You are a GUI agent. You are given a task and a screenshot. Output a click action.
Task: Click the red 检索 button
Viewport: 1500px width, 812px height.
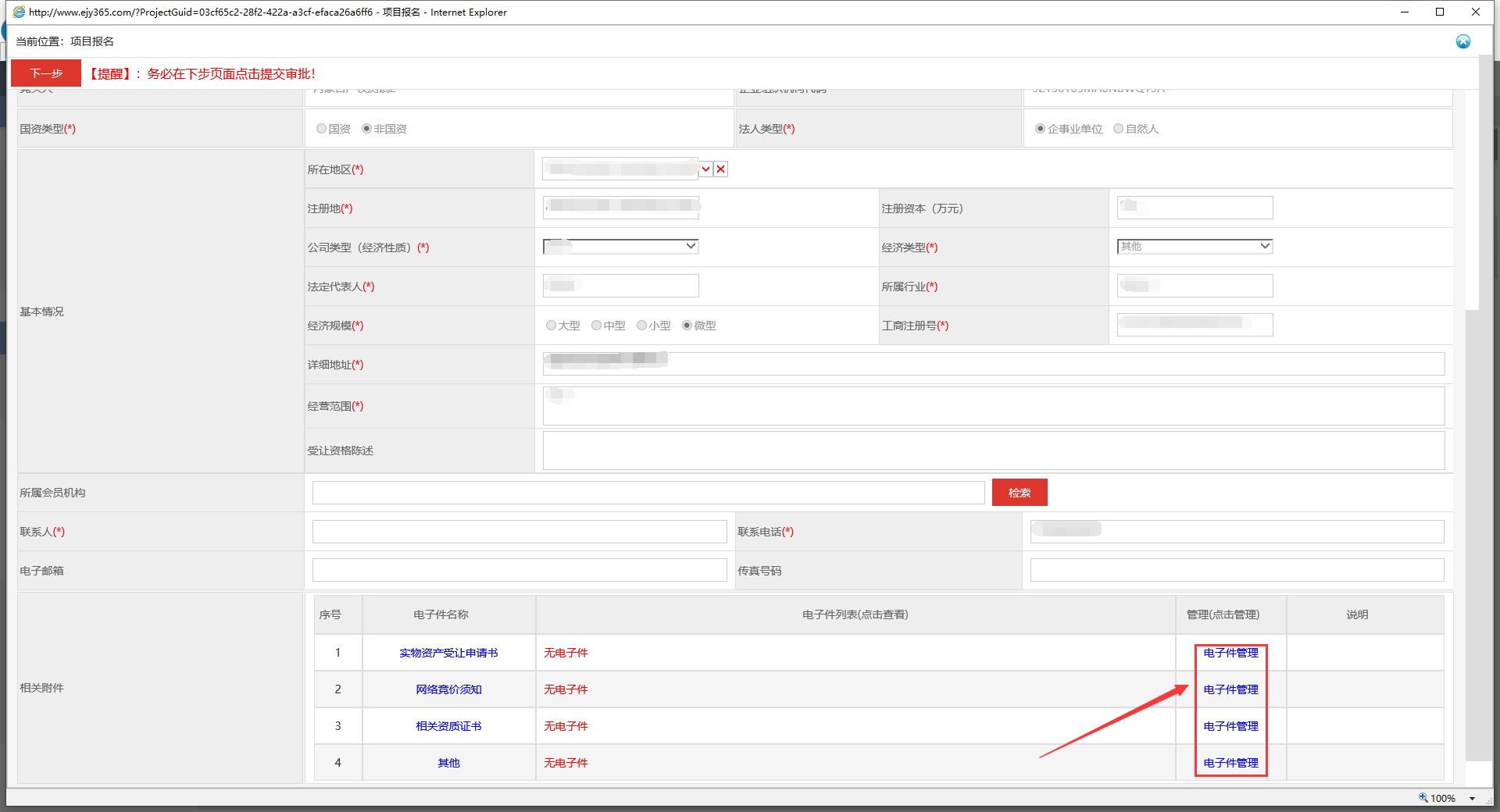(1020, 493)
